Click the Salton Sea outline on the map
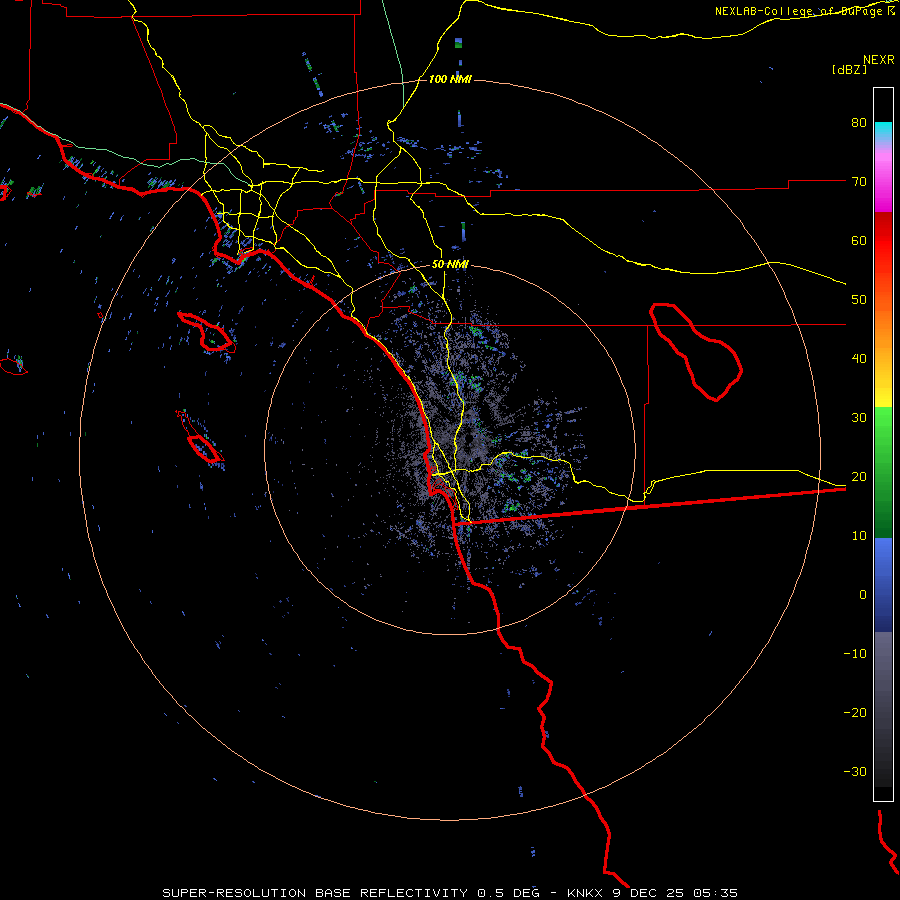 696,351
